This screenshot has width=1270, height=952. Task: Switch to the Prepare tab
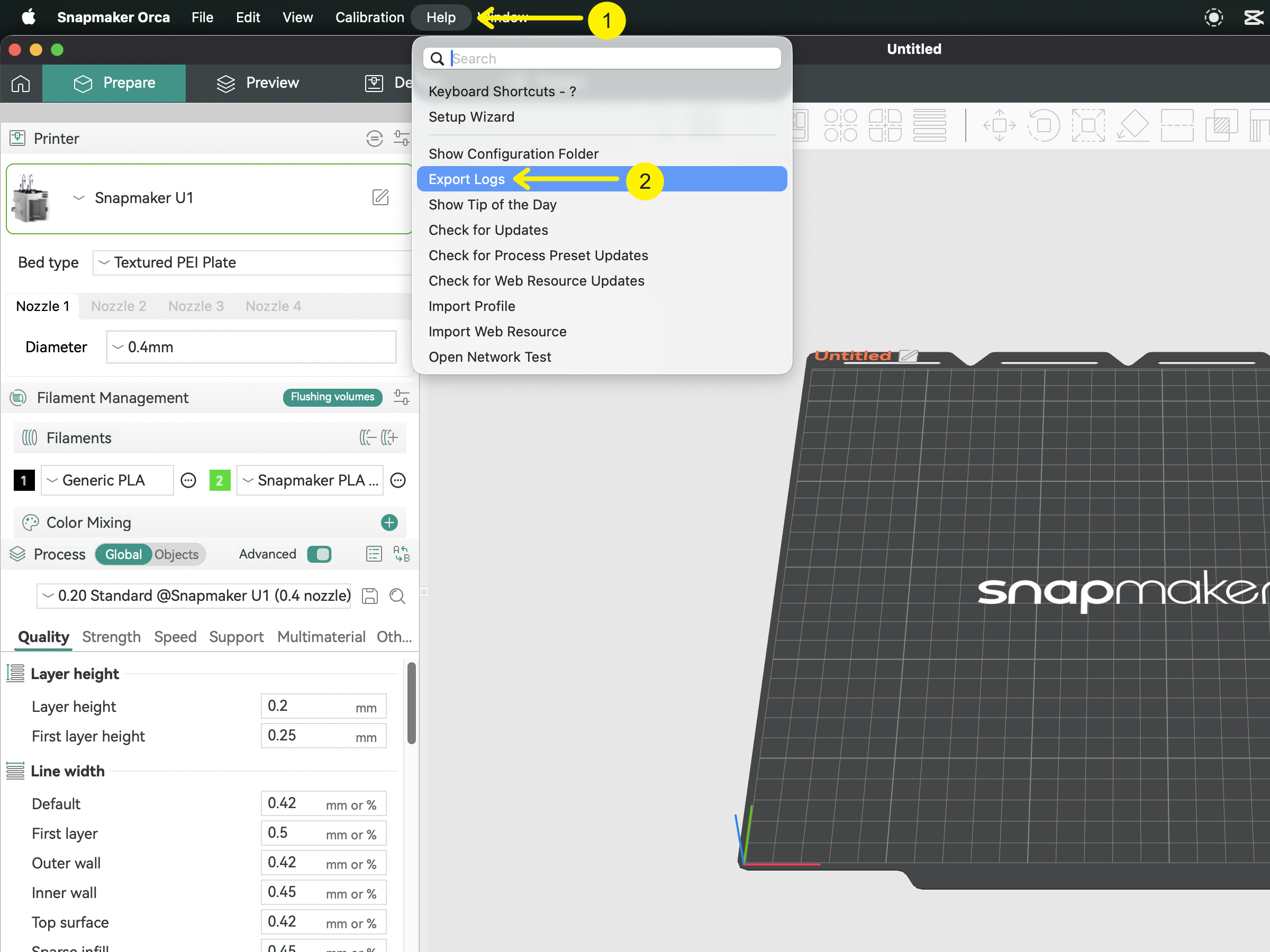point(114,83)
